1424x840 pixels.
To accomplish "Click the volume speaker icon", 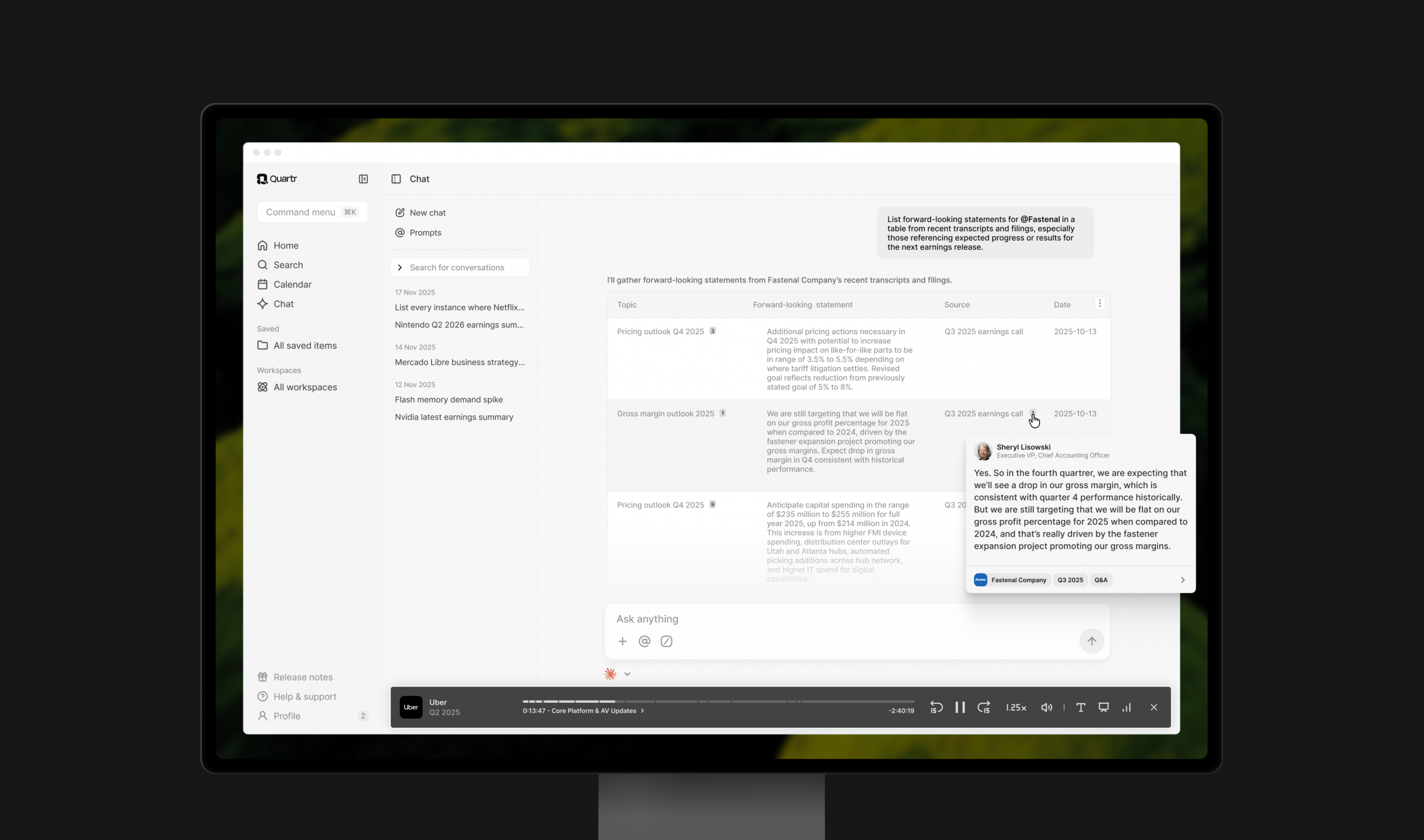I will pyautogui.click(x=1047, y=708).
